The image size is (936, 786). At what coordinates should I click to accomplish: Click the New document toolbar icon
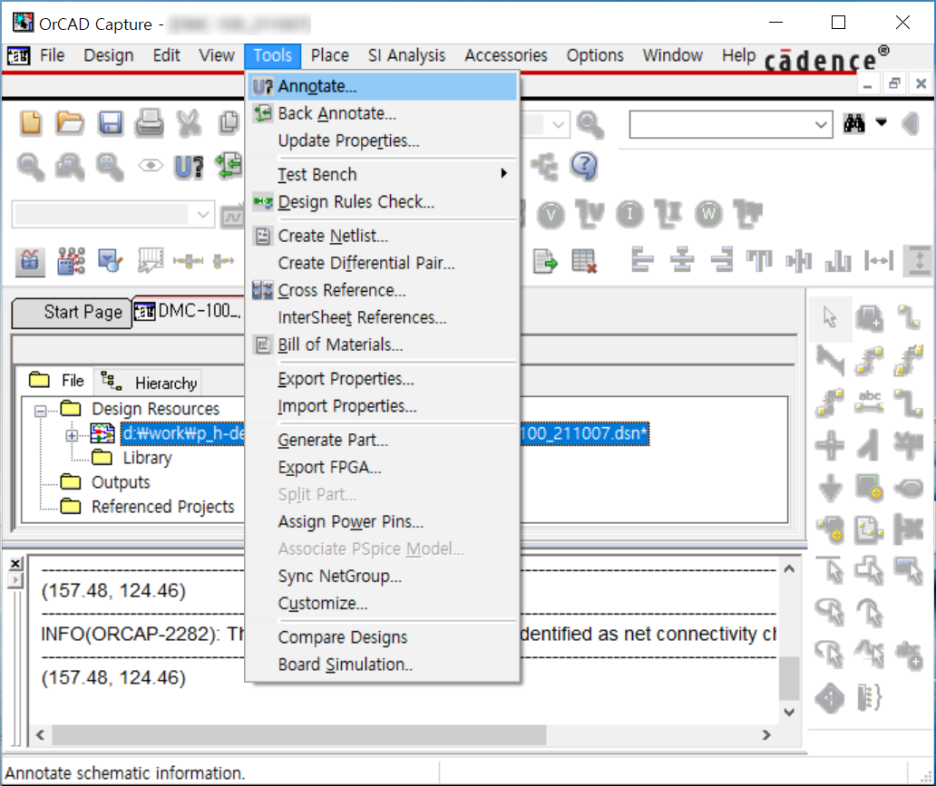click(x=30, y=123)
